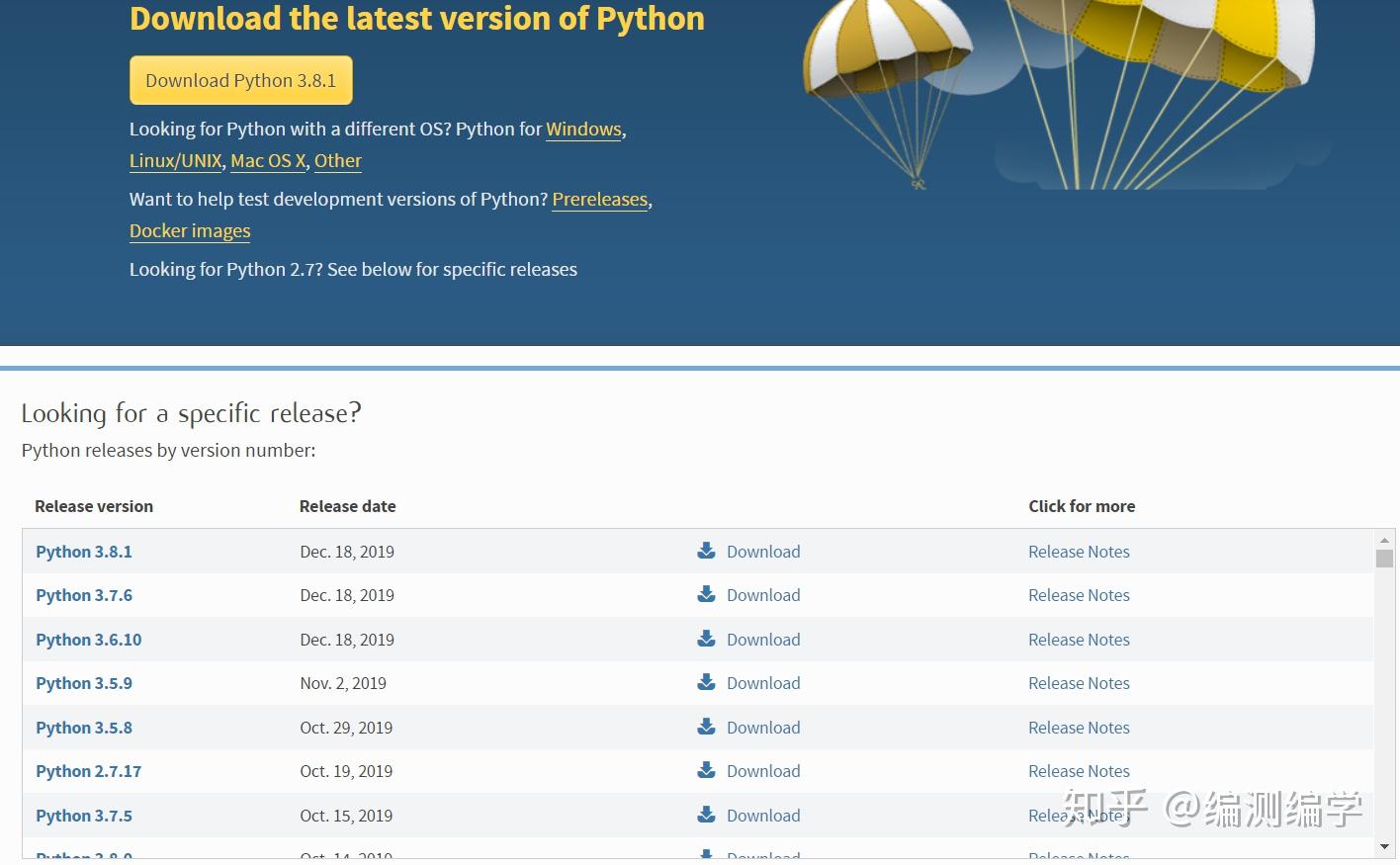1400x865 pixels.
Task: Click the download icon beside Python 3.7.6
Action: pyautogui.click(x=706, y=594)
